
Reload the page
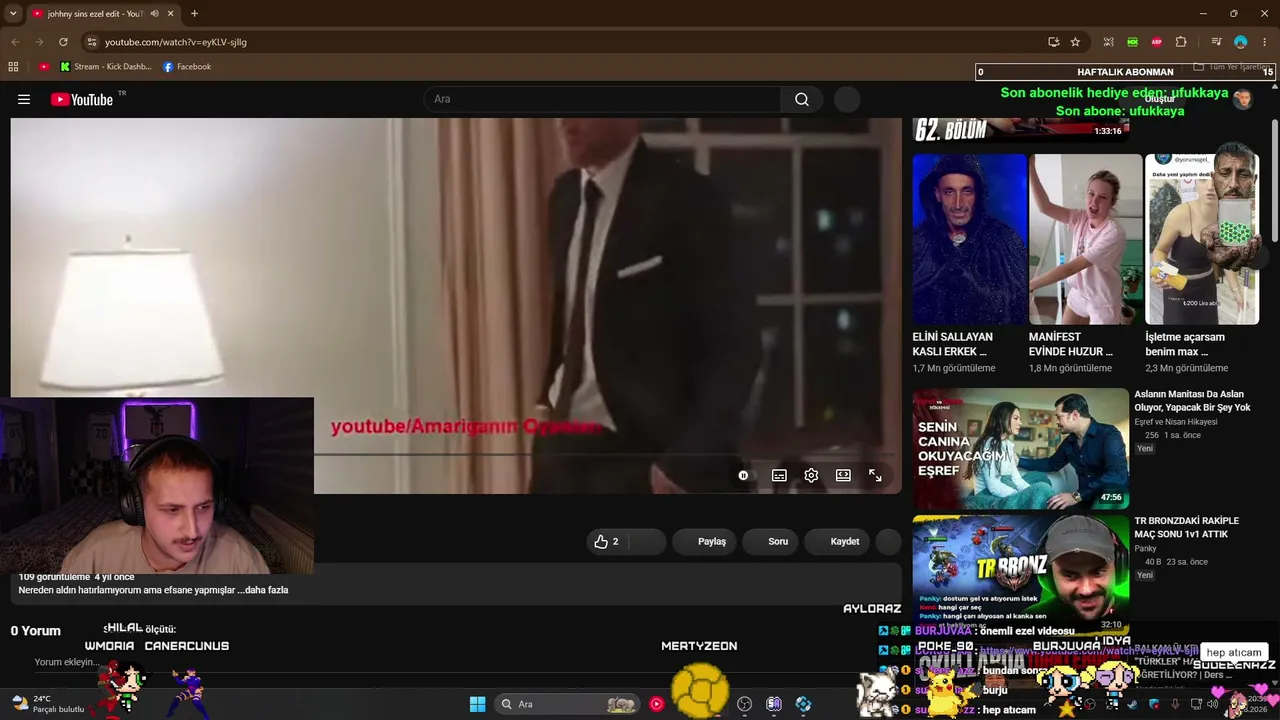[63, 42]
